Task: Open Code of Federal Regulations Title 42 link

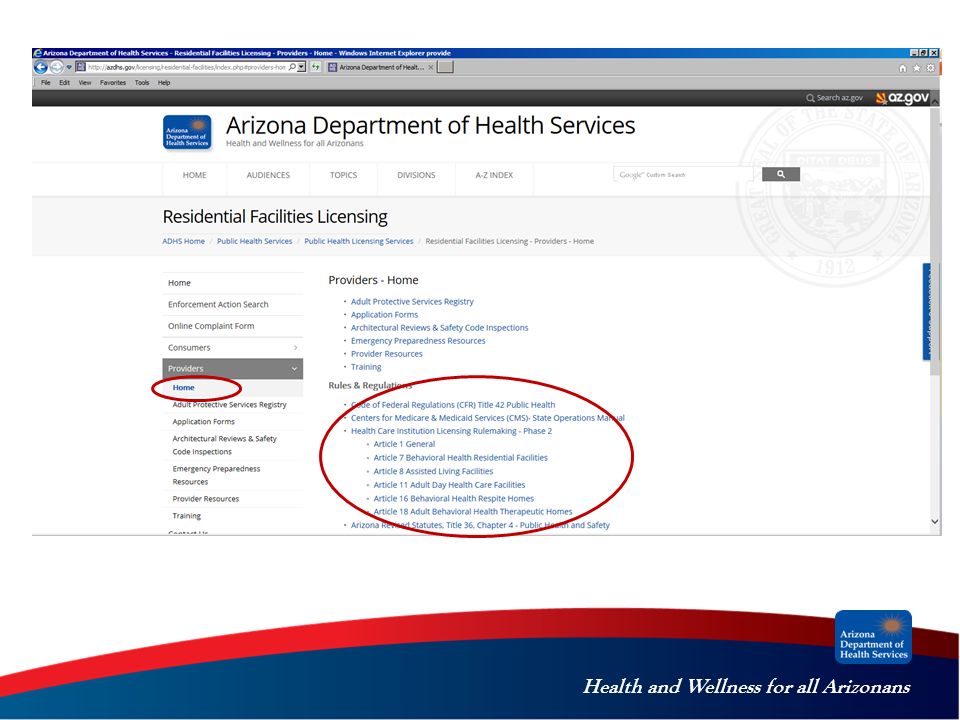Action: pyautogui.click(x=453, y=405)
